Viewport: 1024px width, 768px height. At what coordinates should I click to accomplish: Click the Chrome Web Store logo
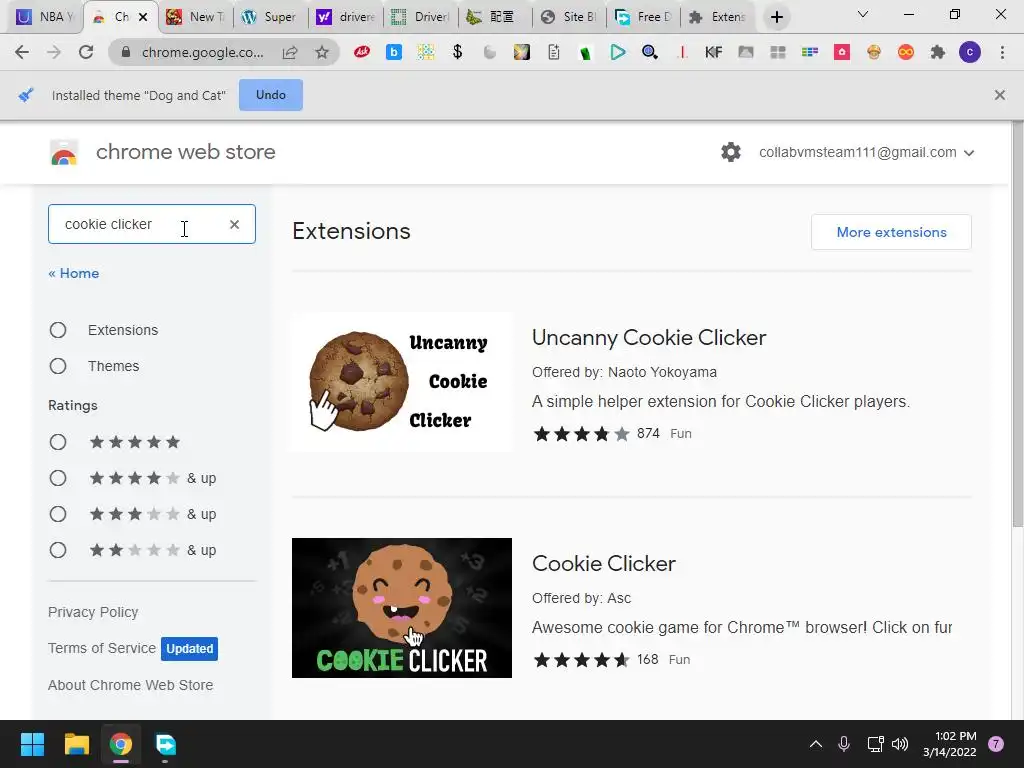(64, 152)
